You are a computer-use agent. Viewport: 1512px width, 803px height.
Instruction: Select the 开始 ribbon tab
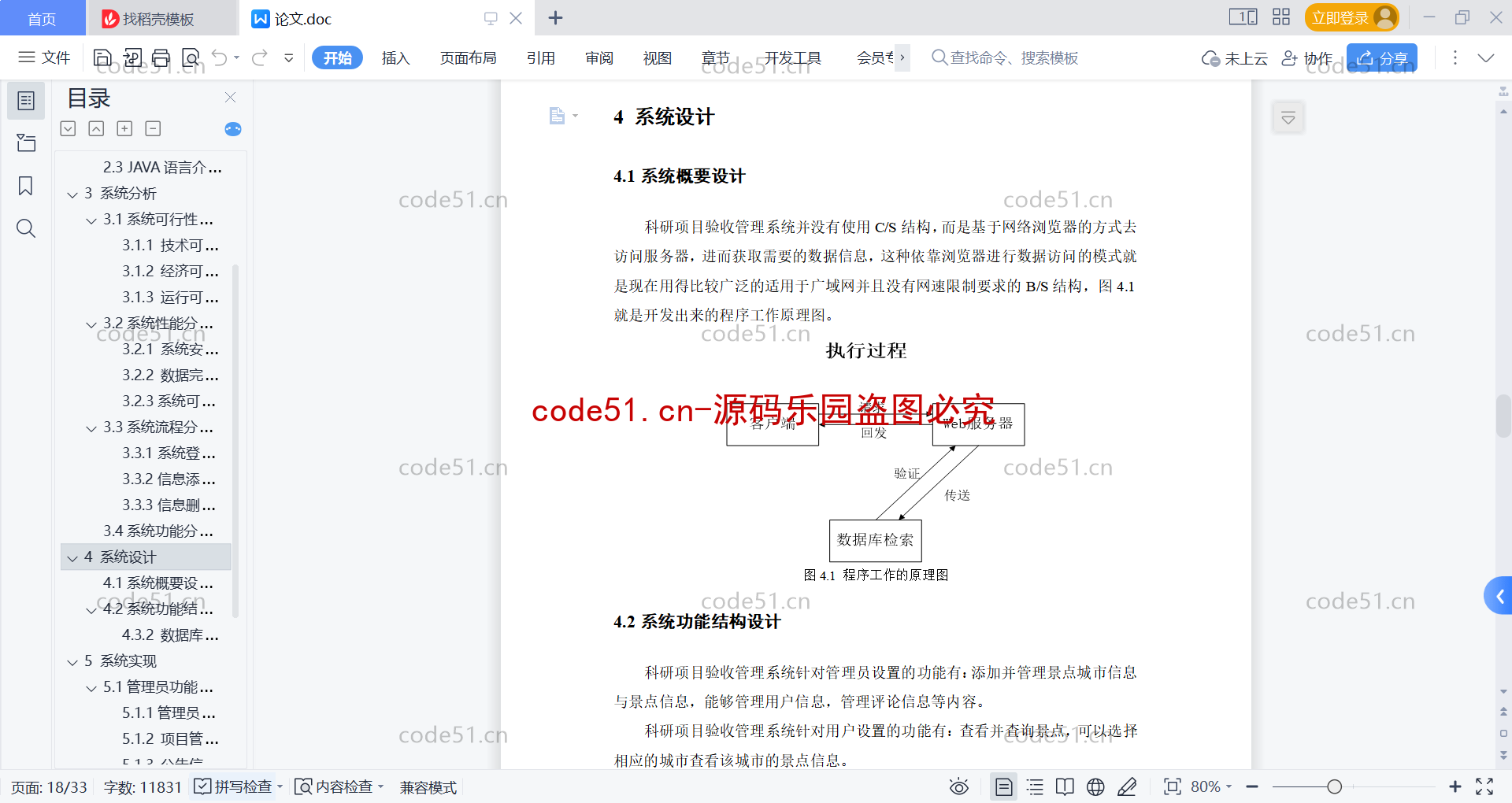337,57
